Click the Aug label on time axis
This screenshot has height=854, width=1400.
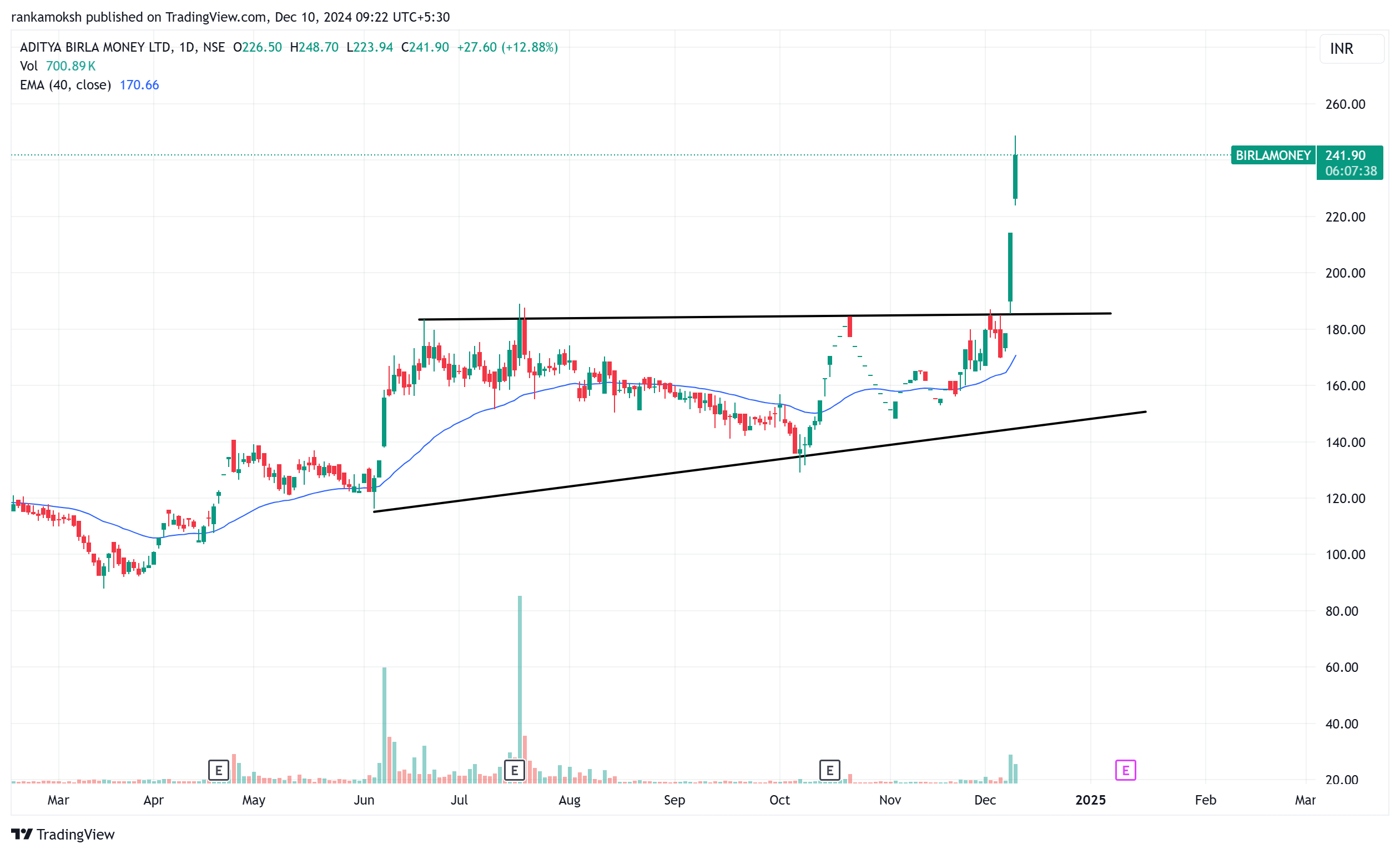[570, 800]
